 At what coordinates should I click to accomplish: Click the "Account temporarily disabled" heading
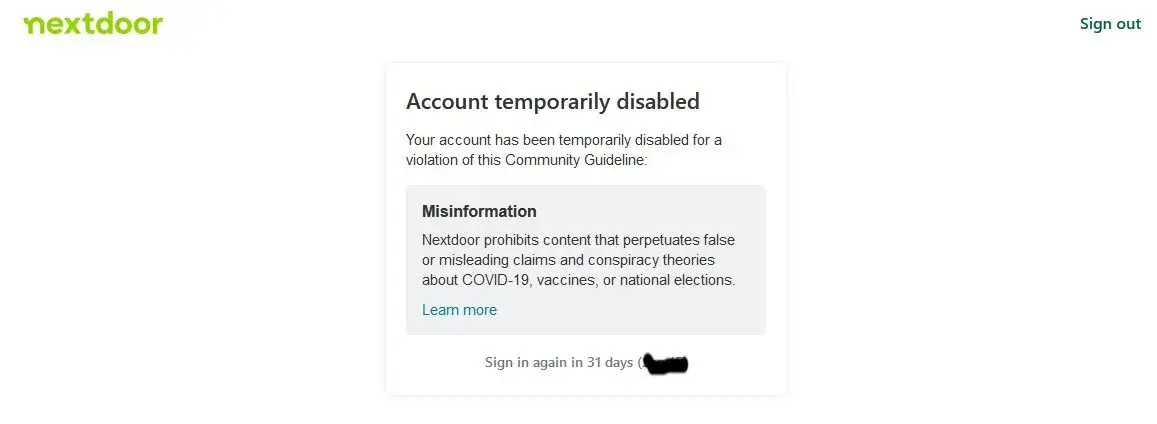[x=553, y=101]
